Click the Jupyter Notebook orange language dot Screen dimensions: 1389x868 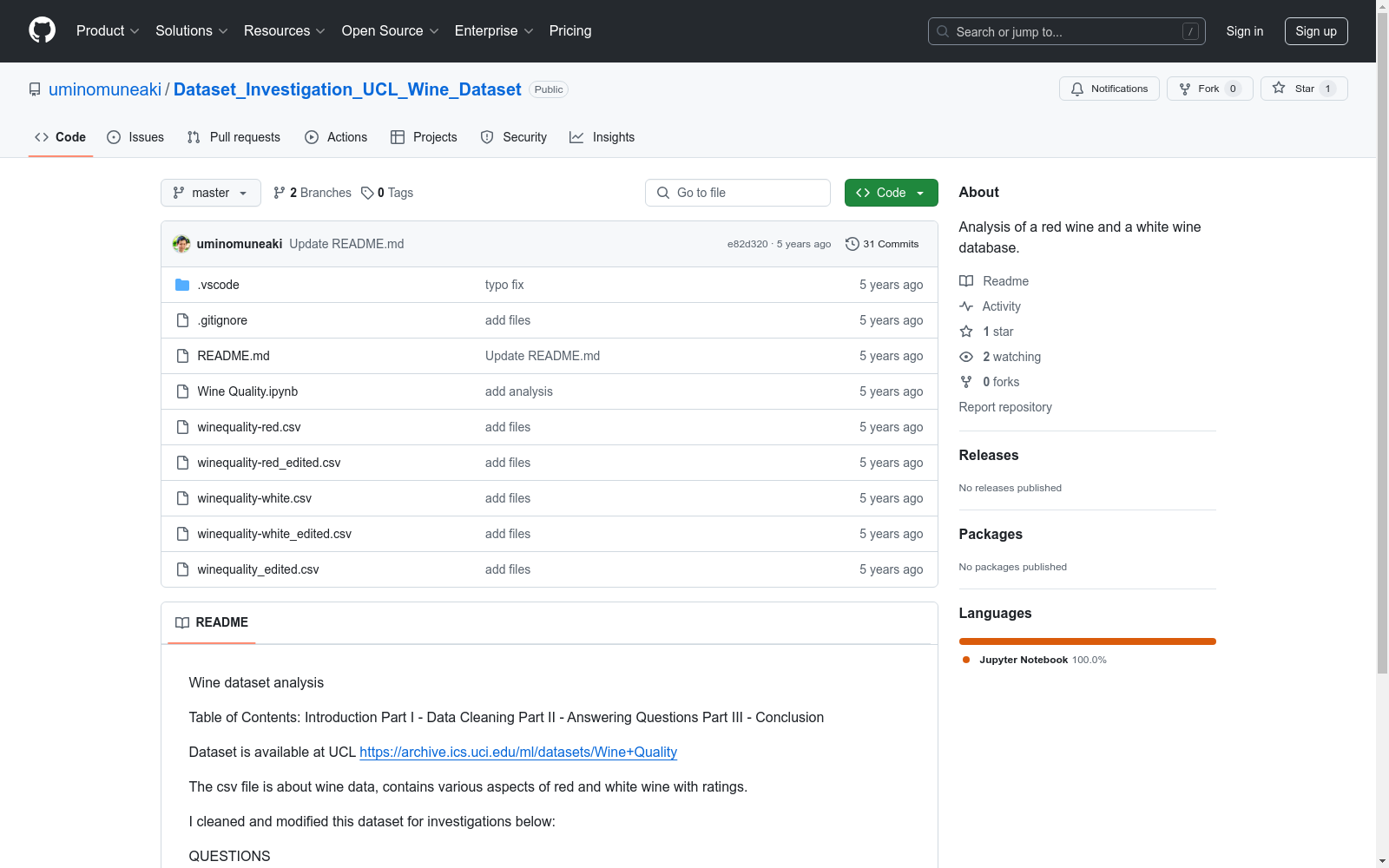coord(966,660)
